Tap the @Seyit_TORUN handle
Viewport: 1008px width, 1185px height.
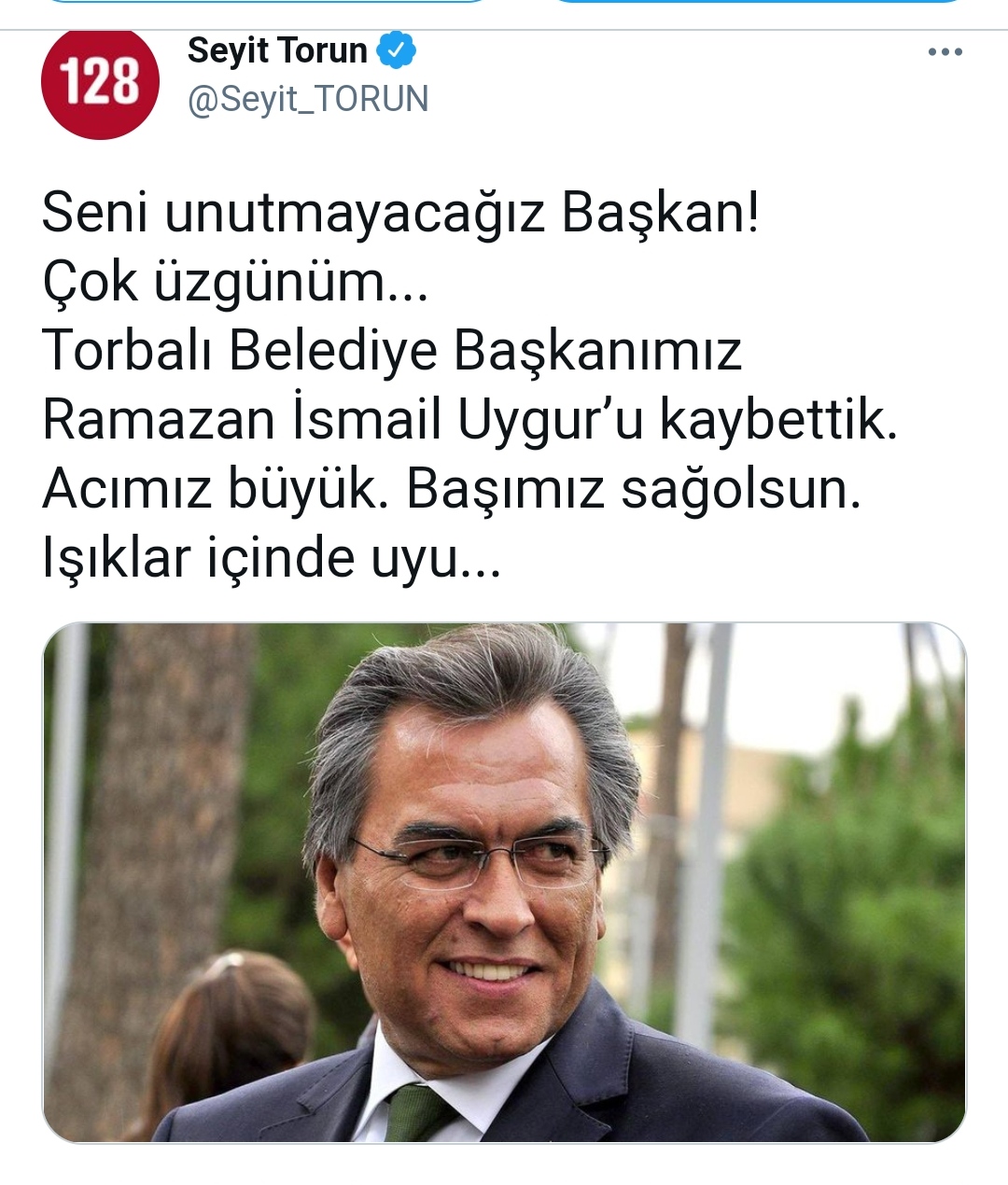click(308, 99)
